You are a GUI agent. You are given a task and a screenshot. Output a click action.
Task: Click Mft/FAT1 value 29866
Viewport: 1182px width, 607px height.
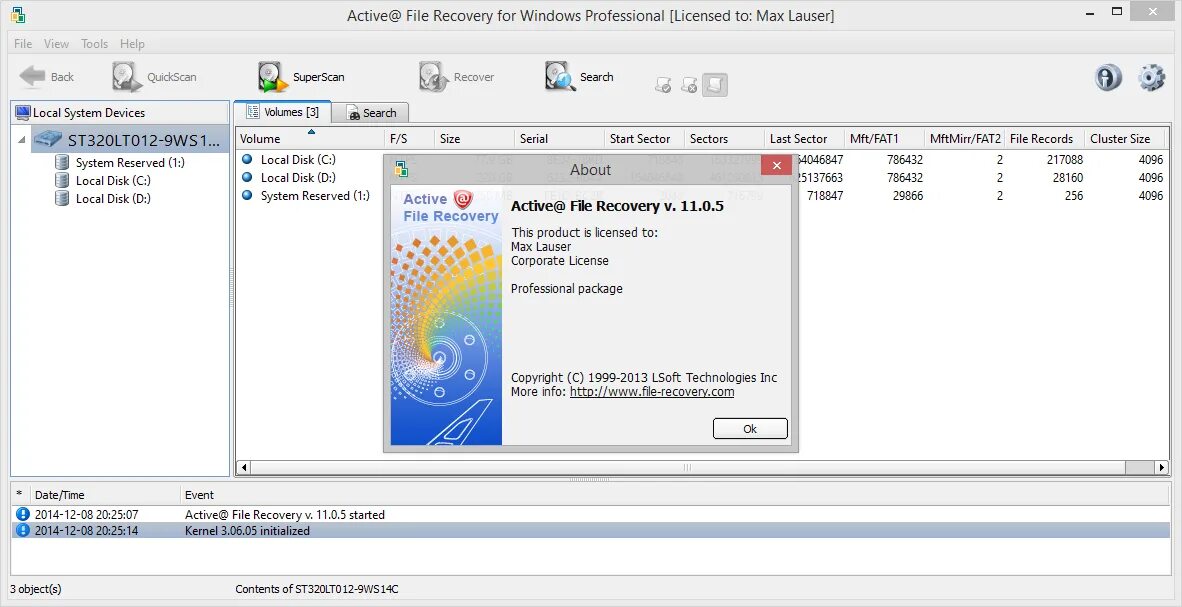coord(907,196)
